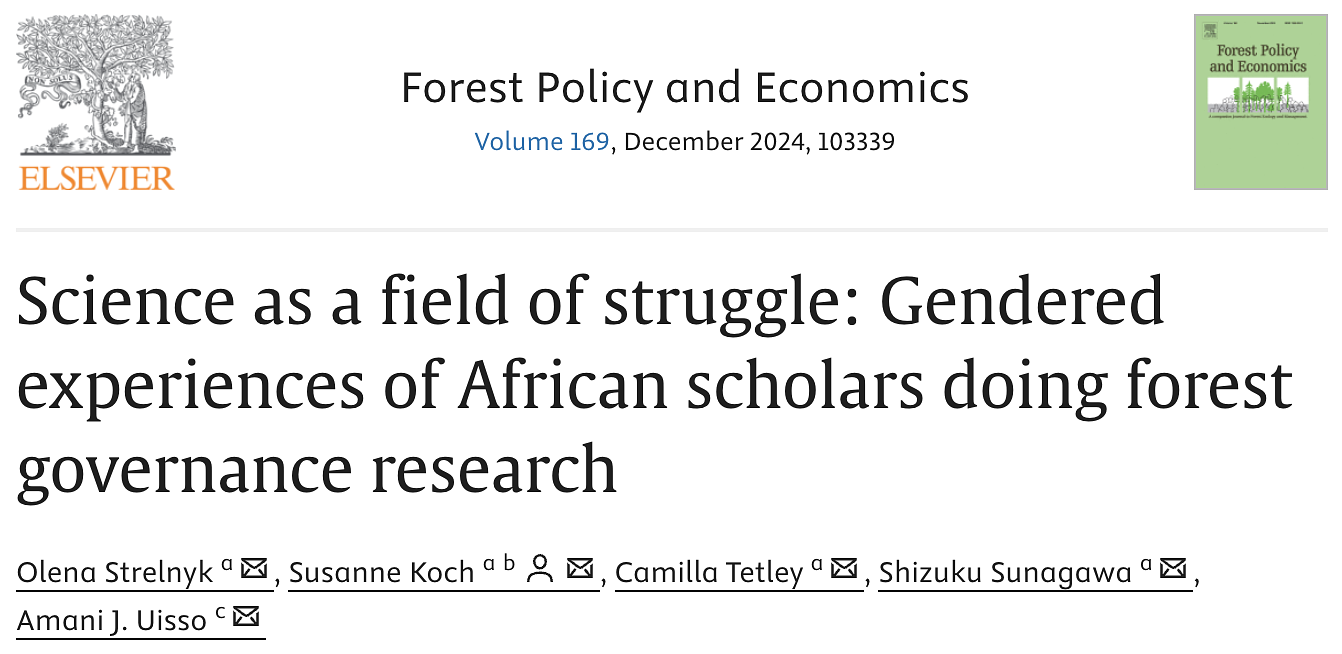The image size is (1342, 654).
Task: Click affiliation superscript a after Olena Strelnyk
Action: (227, 565)
